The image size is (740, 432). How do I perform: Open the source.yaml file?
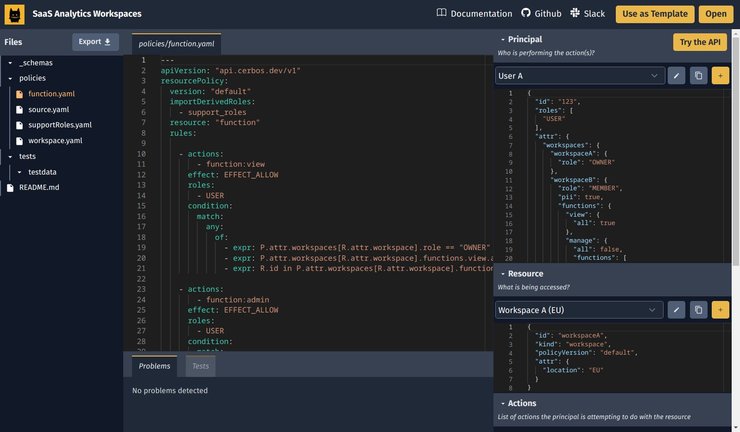pyautogui.click(x=48, y=109)
